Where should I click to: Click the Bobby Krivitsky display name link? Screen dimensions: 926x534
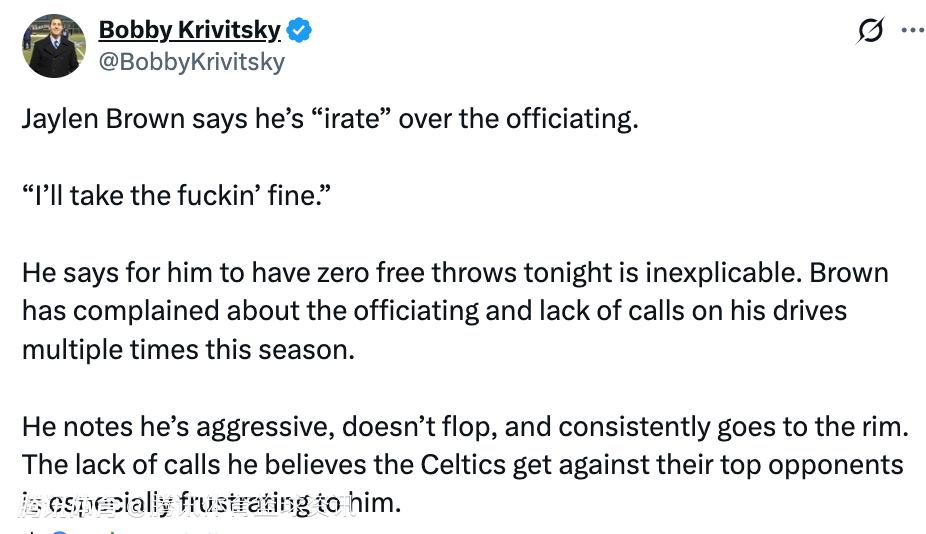(x=189, y=31)
